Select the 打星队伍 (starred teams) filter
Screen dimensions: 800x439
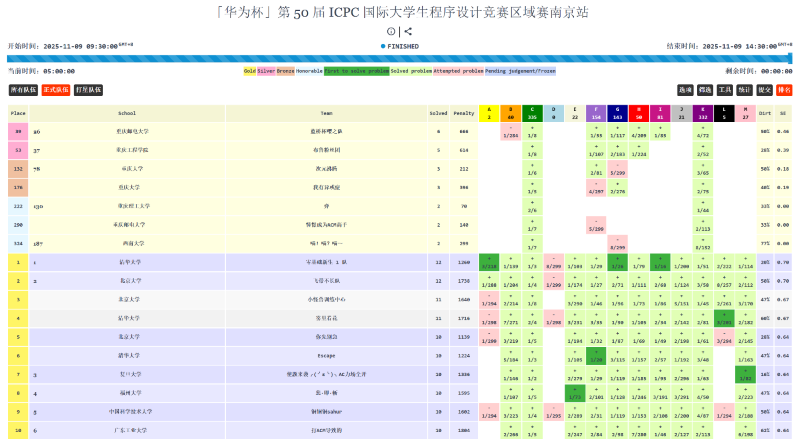(88, 90)
